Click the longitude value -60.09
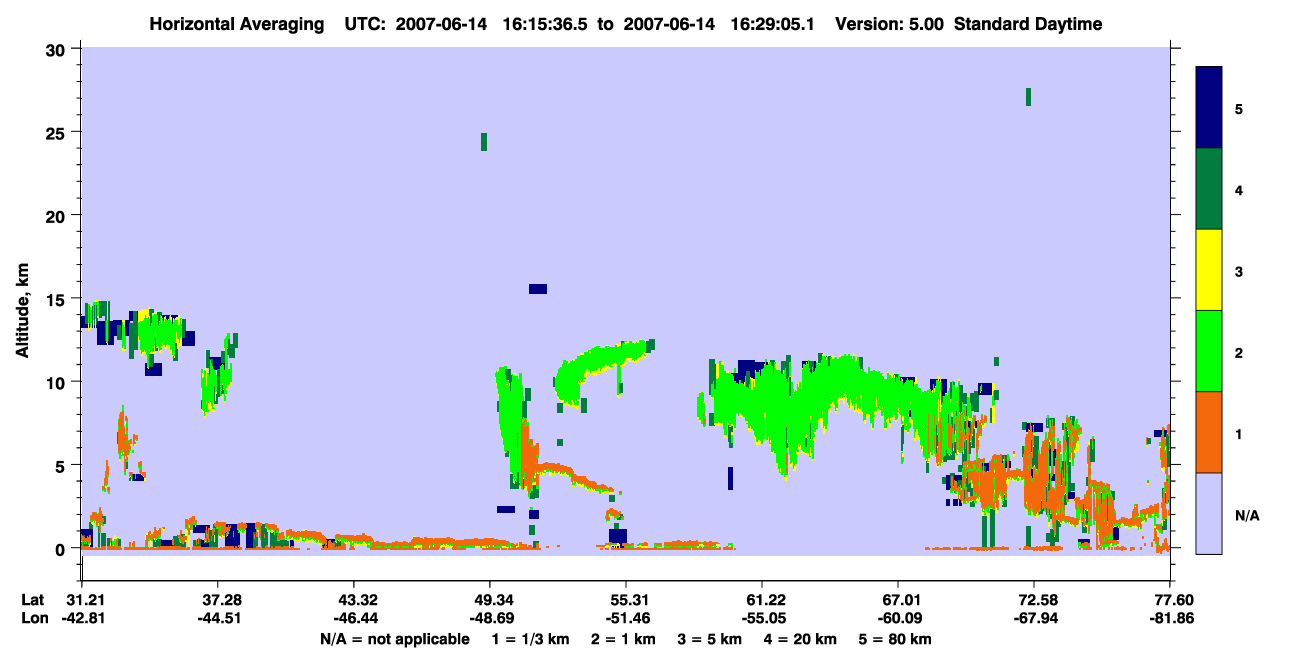The width and height of the screenshot is (1300, 667). [x=898, y=617]
